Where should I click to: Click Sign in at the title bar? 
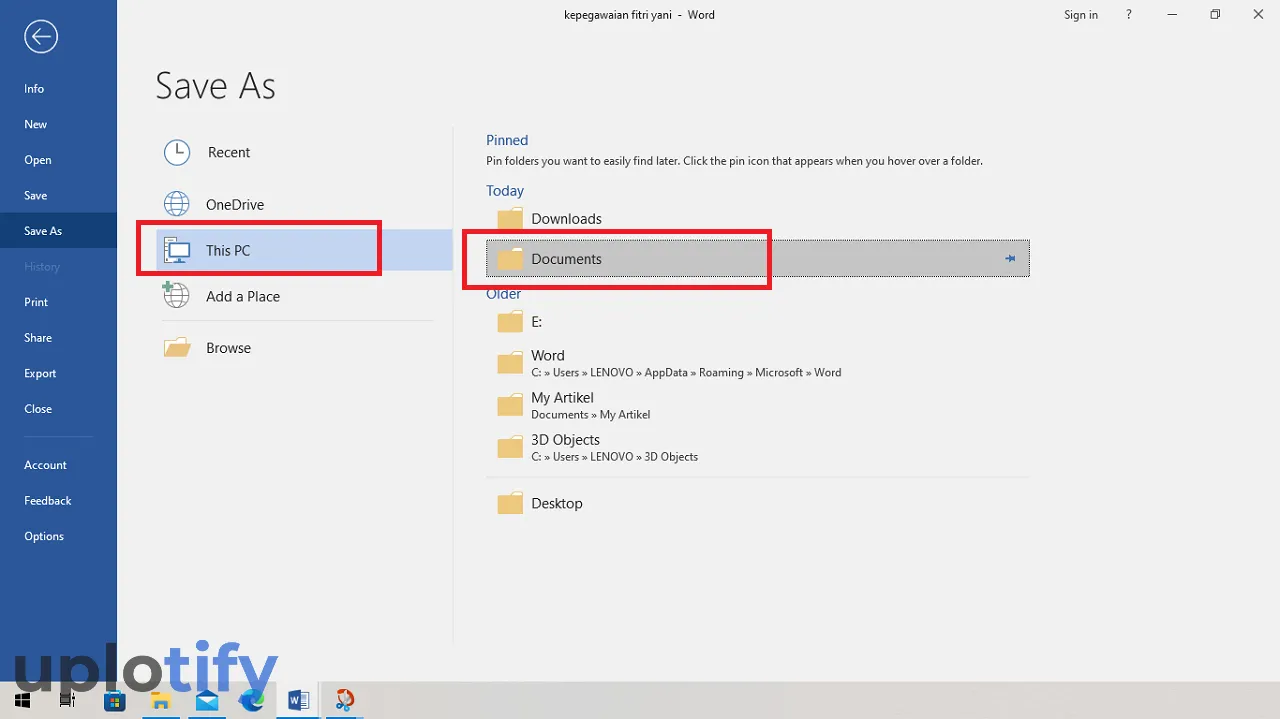coord(1081,15)
